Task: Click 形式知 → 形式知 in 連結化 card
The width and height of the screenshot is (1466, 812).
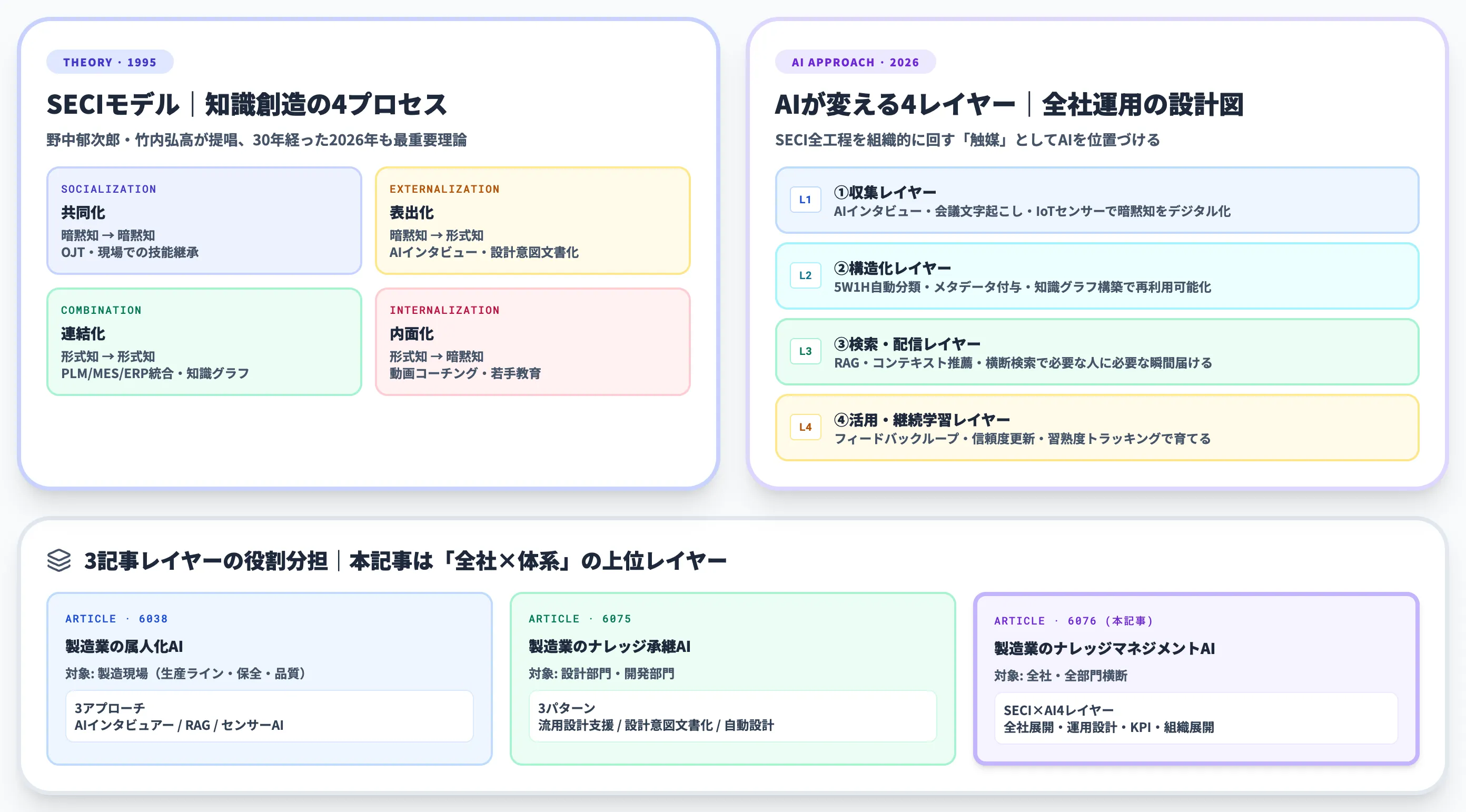Action: click(108, 356)
